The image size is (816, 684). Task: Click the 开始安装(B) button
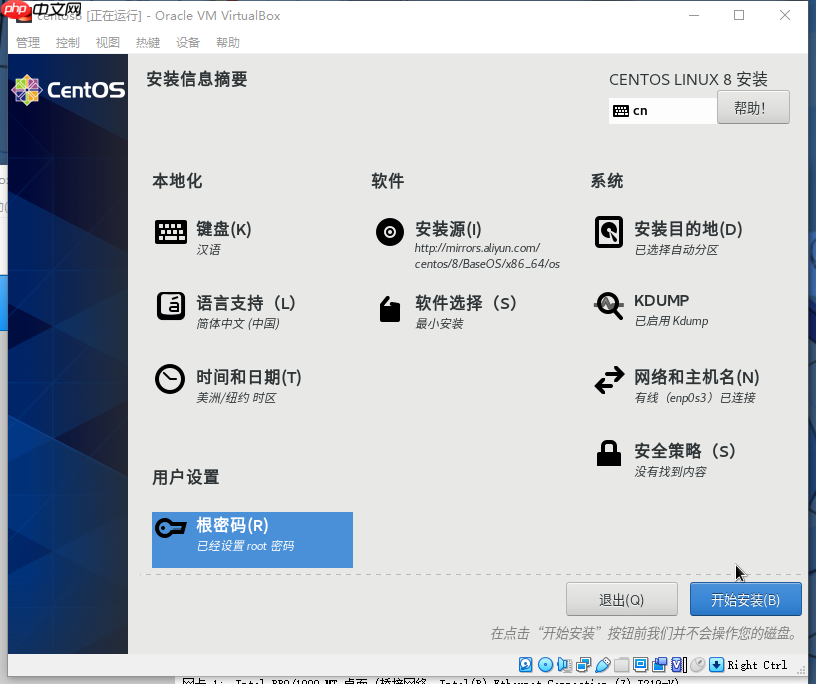745,599
